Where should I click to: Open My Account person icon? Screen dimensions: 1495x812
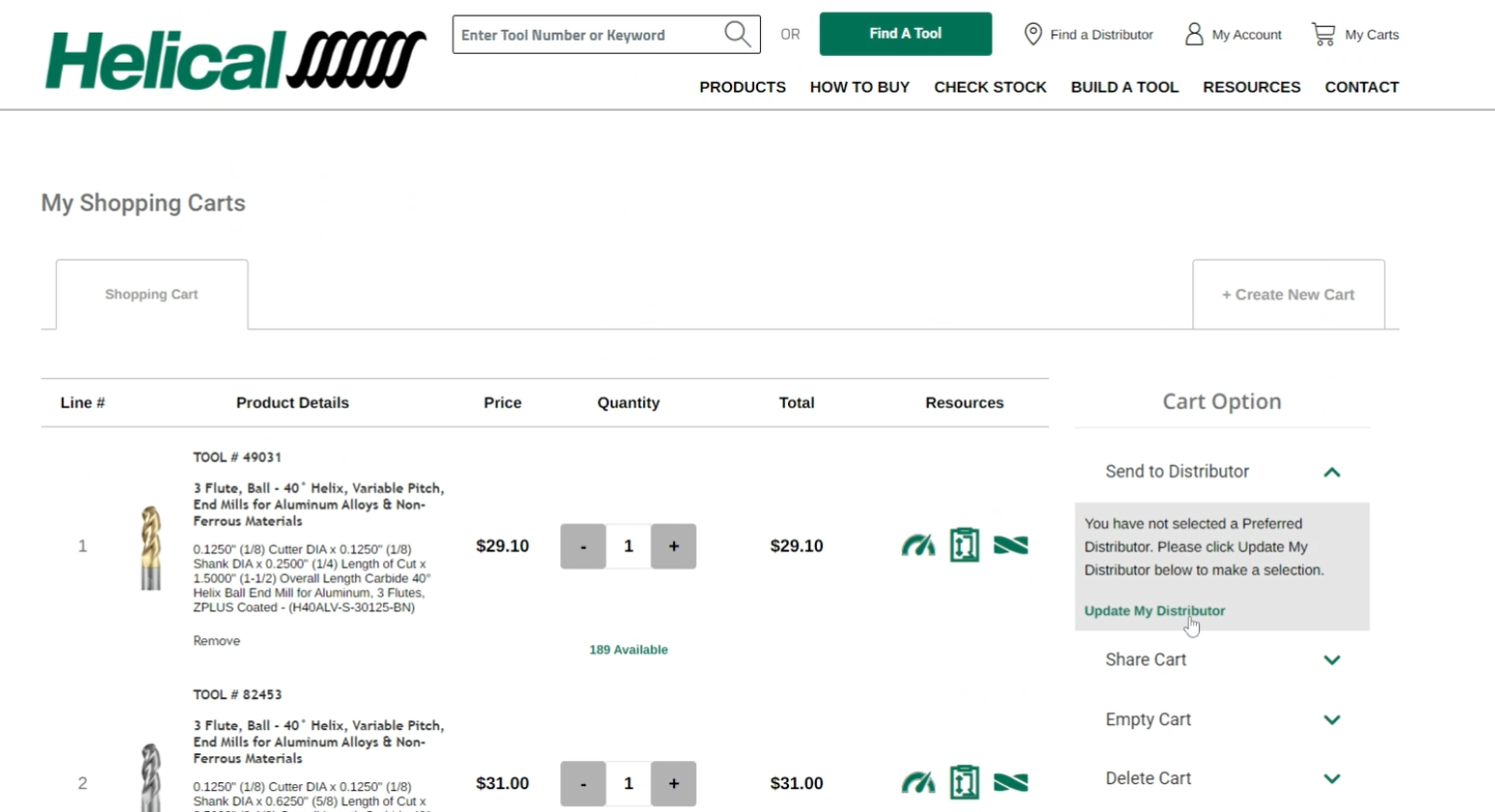pos(1194,35)
